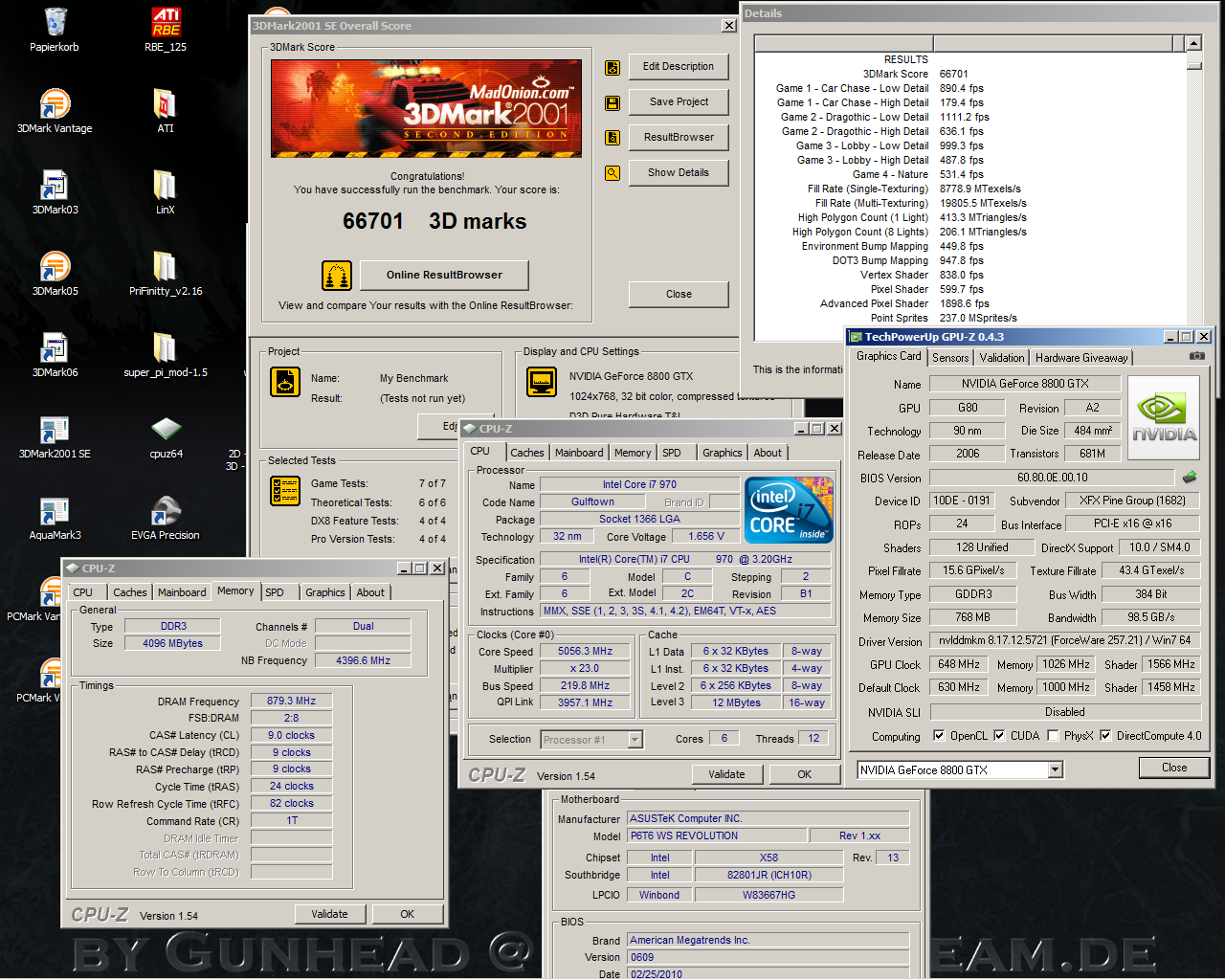Click the floppy icon beside Save Project
The width and height of the screenshot is (1225, 980).
(612, 102)
